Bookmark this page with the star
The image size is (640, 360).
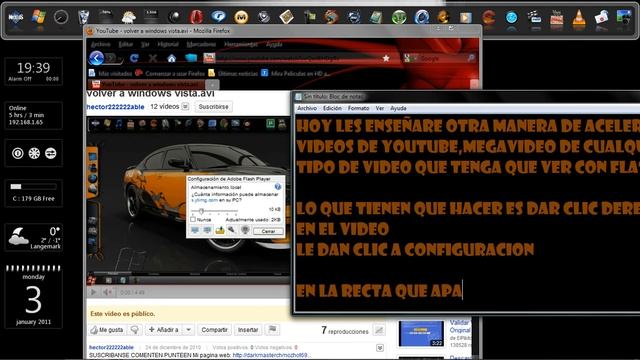(386, 59)
